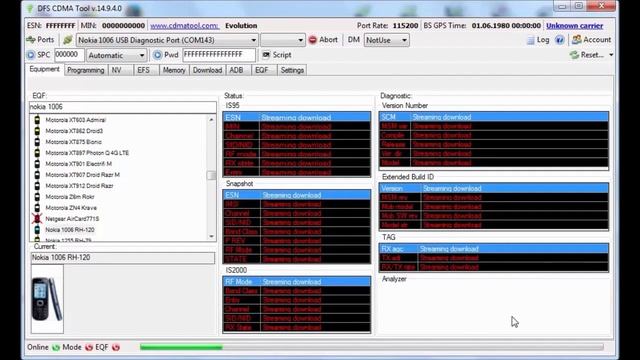The height and width of the screenshot is (360, 640).
Task: Click the Script button
Action: pyautogui.click(x=277, y=55)
